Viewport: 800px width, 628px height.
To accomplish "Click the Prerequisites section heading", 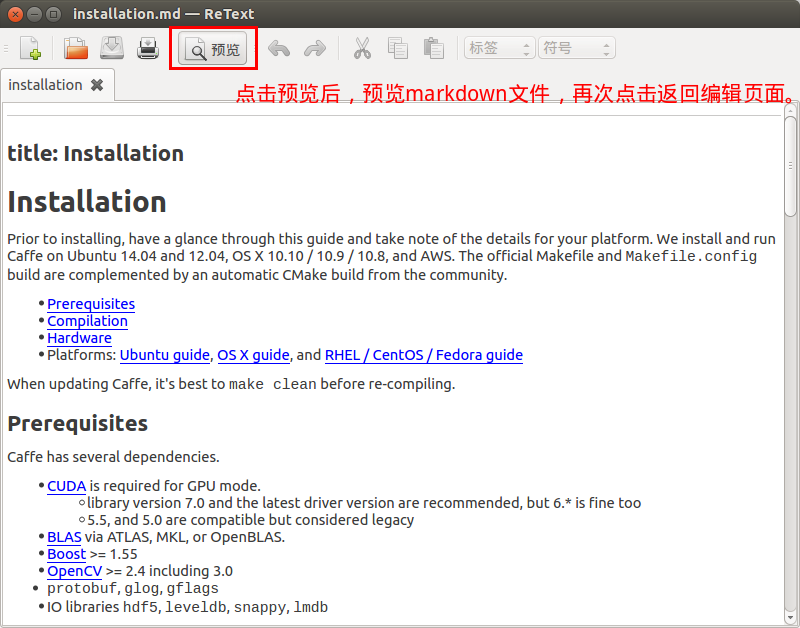I will click(78, 424).
